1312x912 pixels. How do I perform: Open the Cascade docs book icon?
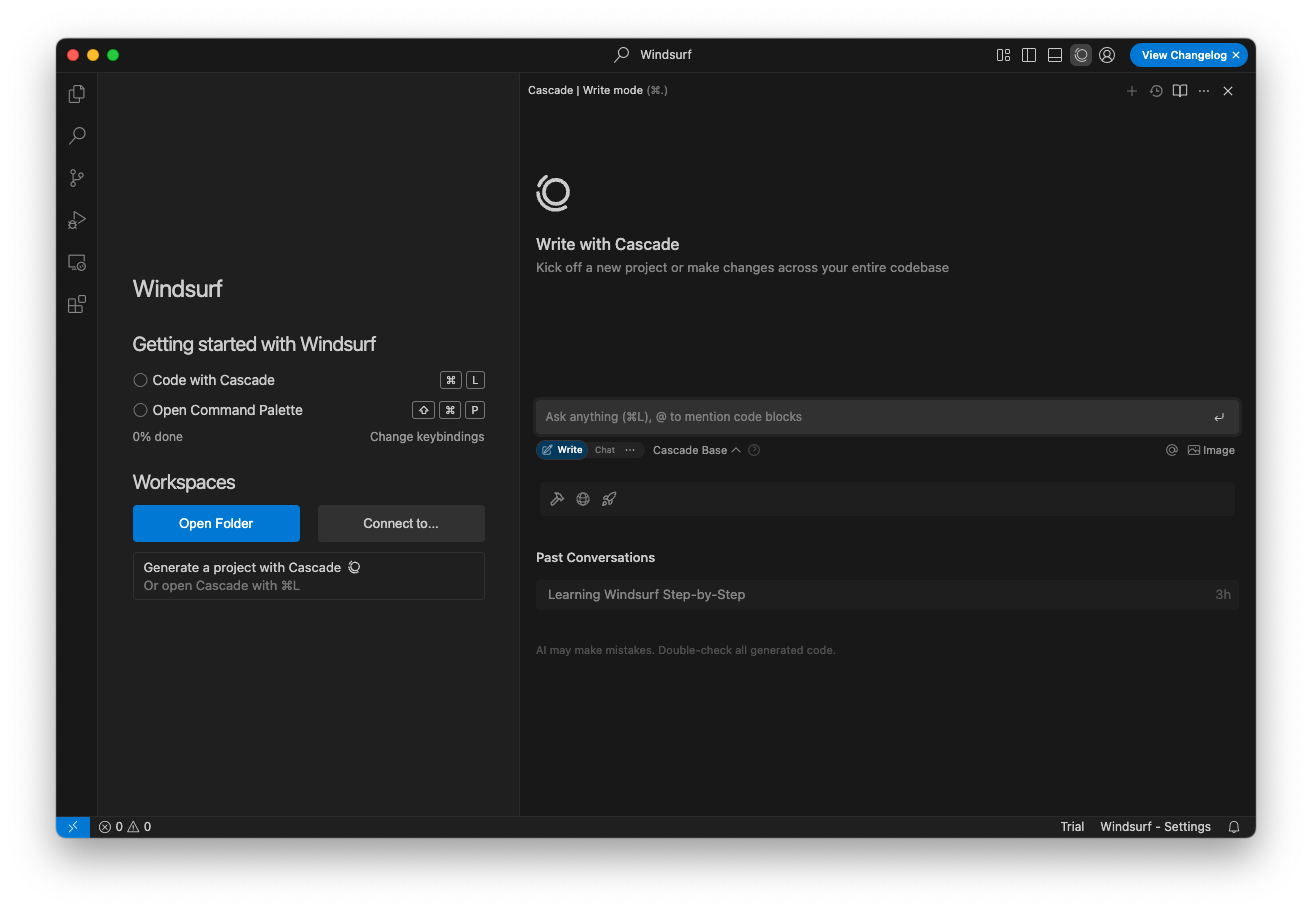click(x=1180, y=91)
